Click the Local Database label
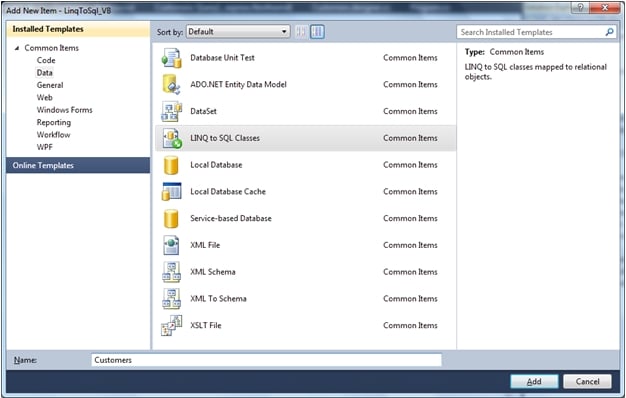The height and width of the screenshot is (398, 626). (x=216, y=165)
